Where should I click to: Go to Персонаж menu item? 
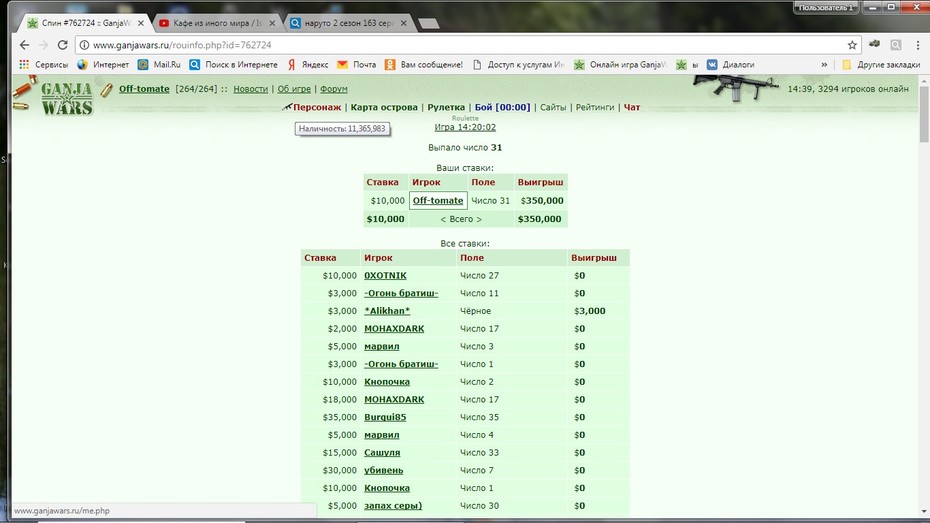click(317, 107)
